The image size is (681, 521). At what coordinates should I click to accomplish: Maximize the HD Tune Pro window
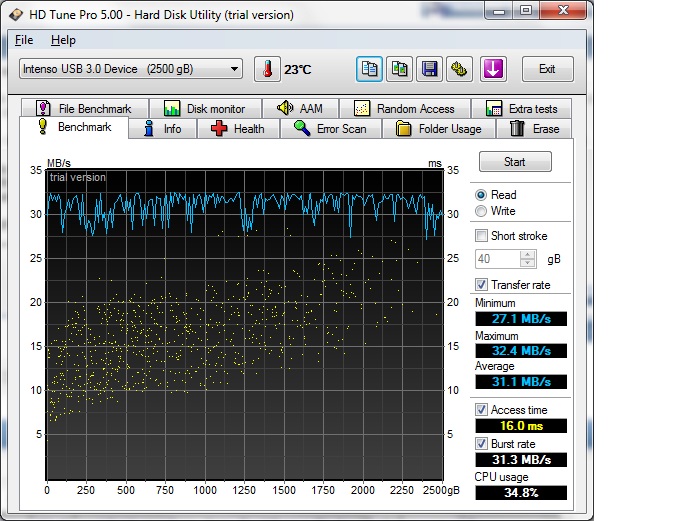[526, 10]
